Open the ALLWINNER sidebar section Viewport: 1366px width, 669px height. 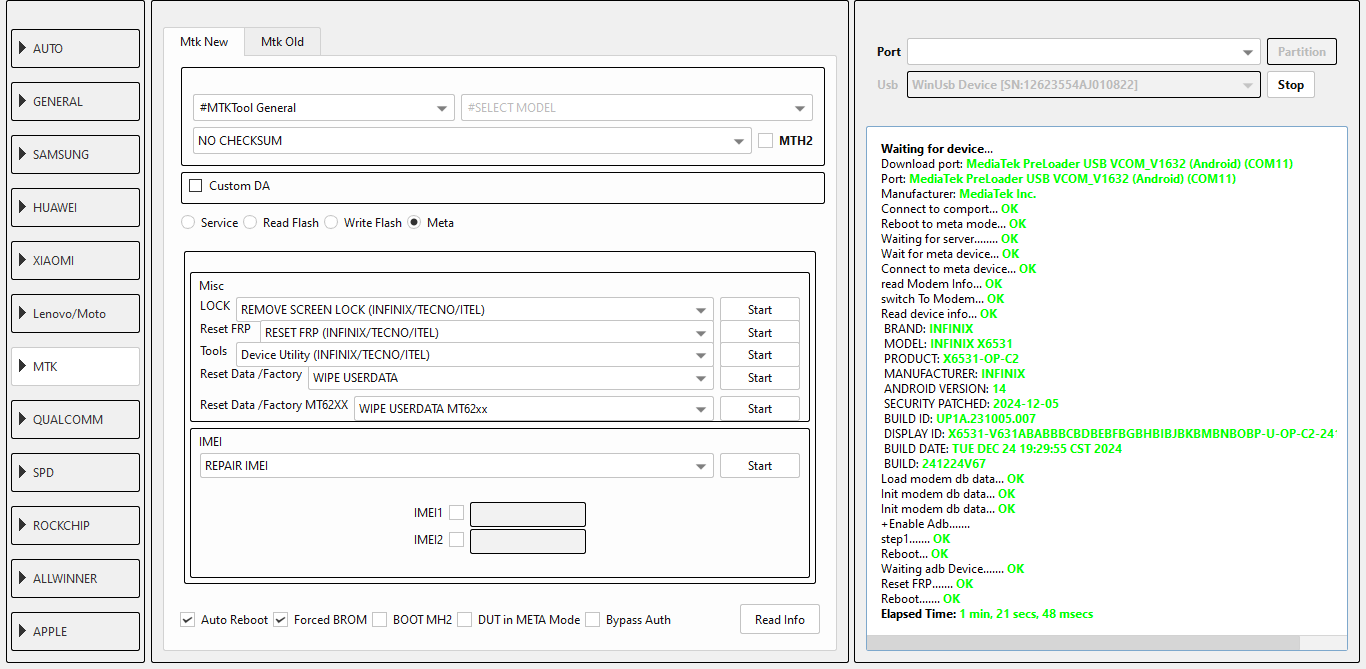coord(75,578)
